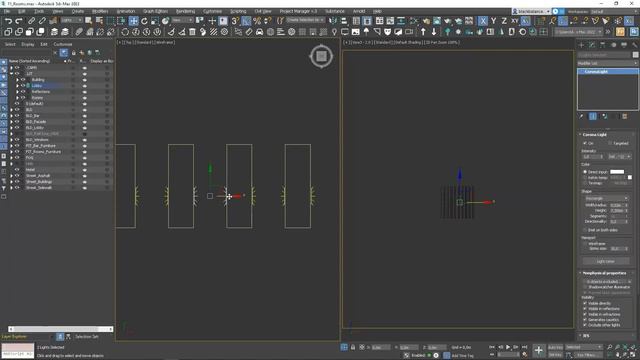Viewport: 640px width, 360px height.
Task: Open the reference coordinate system dropdown
Action: (x=182, y=20)
